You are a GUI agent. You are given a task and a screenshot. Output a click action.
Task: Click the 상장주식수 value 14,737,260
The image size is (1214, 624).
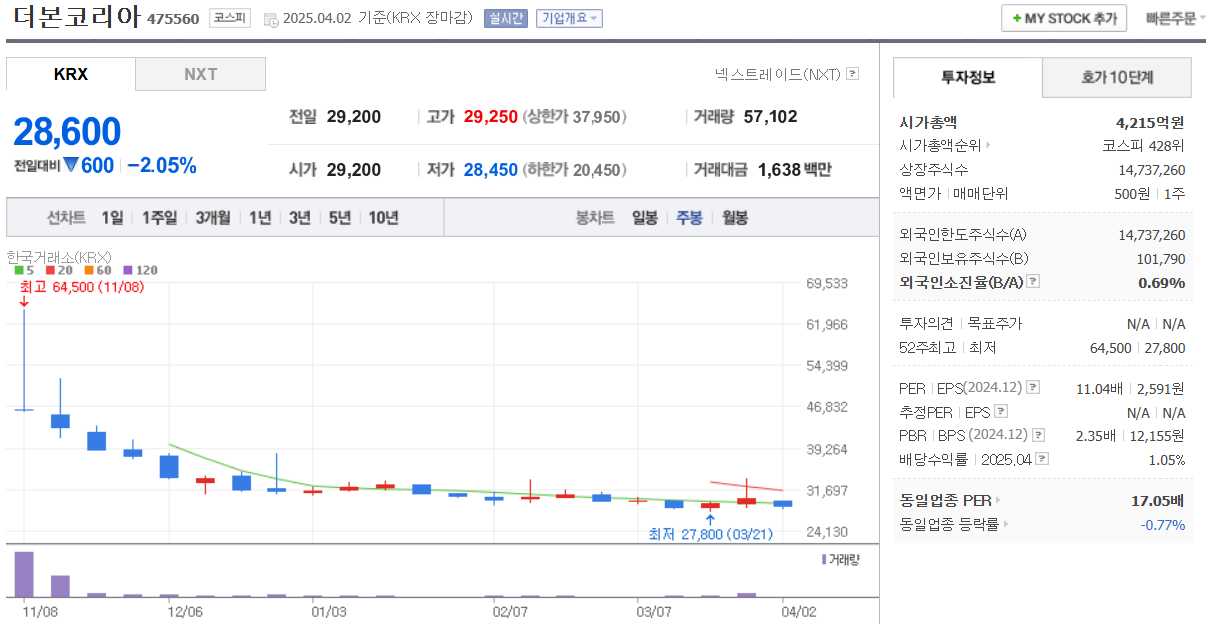(x=1152, y=170)
